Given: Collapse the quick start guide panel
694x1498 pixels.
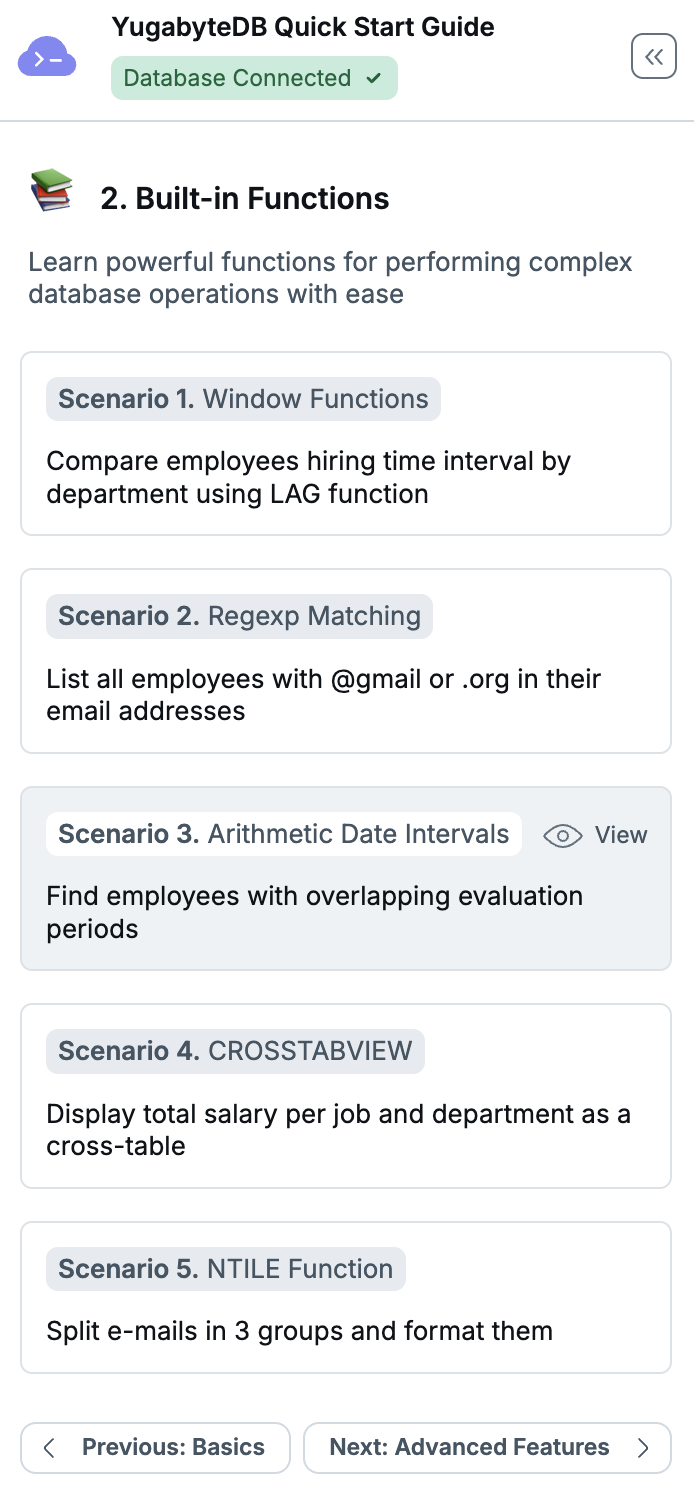Looking at the screenshot, I should pos(654,57).
